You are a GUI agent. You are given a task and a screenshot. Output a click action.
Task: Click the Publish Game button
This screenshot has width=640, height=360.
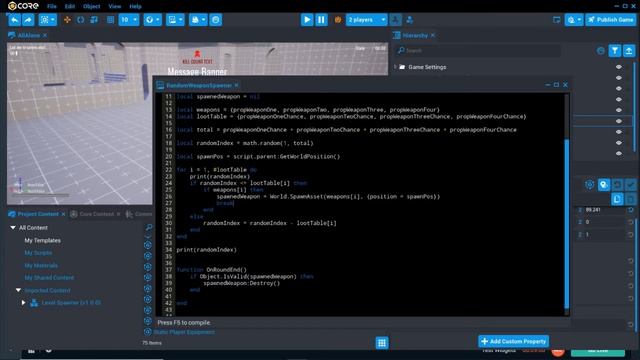[x=610, y=20]
